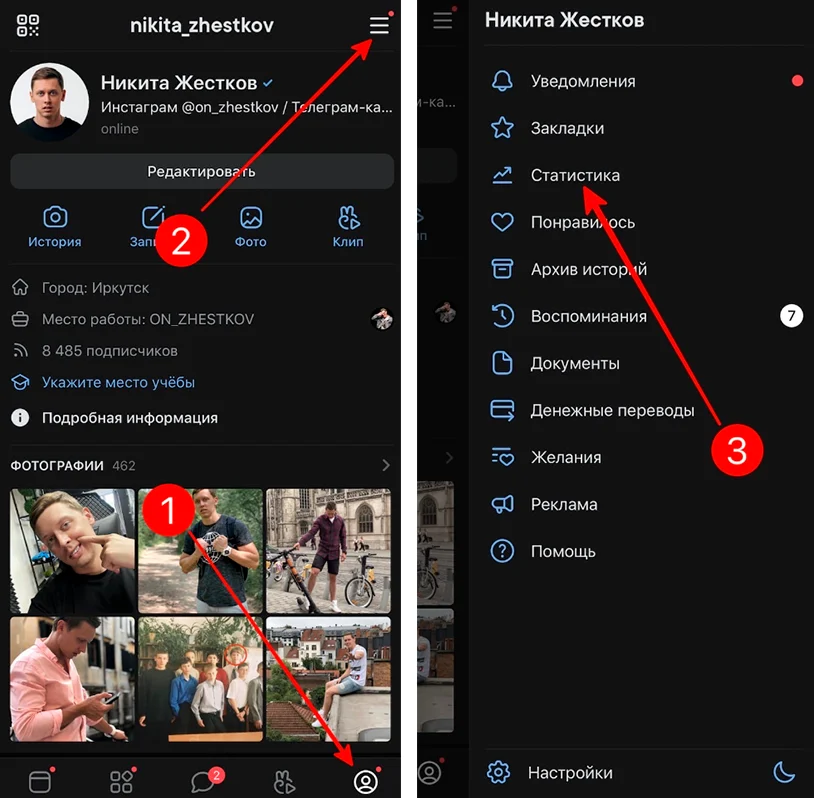Open the workplace group avatar thumbnail
814x798 pixels.
(x=382, y=319)
